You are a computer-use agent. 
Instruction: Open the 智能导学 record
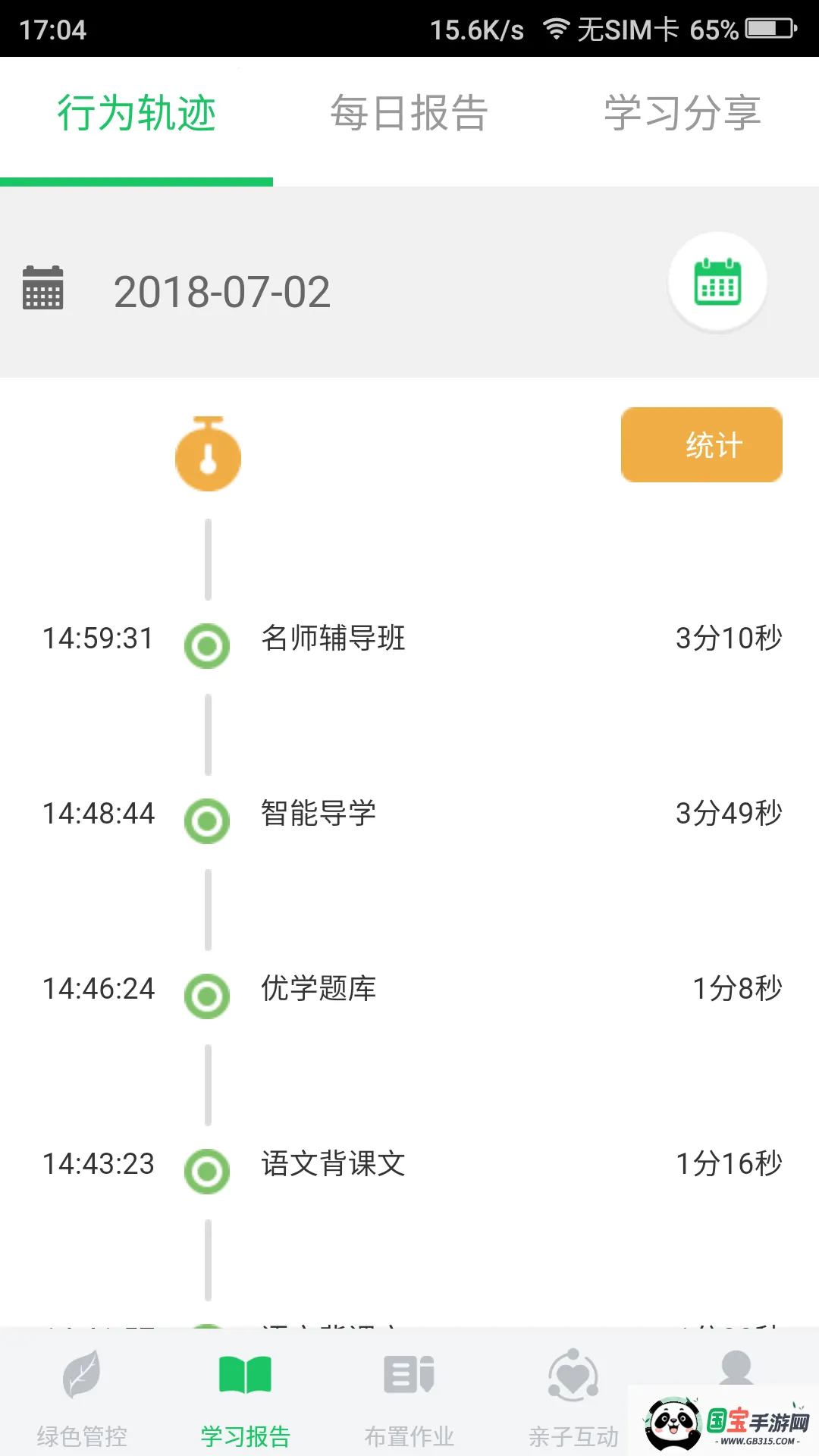(318, 813)
